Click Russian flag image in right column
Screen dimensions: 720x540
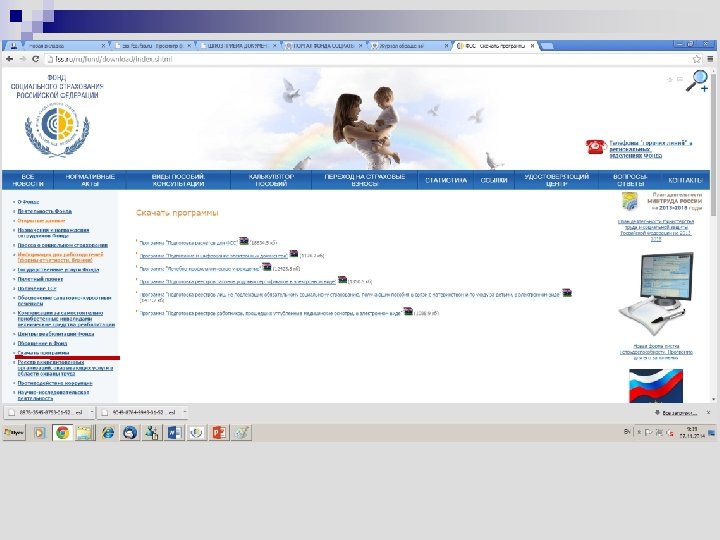coord(656,386)
